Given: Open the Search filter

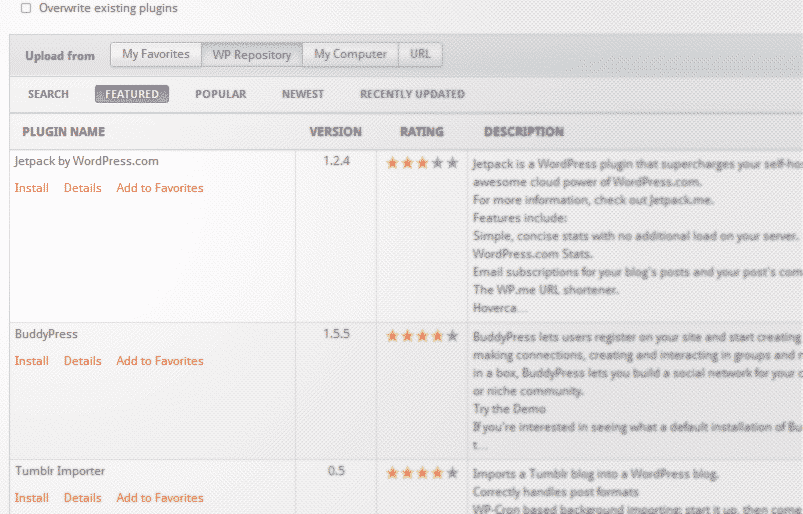Looking at the screenshot, I should 48,94.
